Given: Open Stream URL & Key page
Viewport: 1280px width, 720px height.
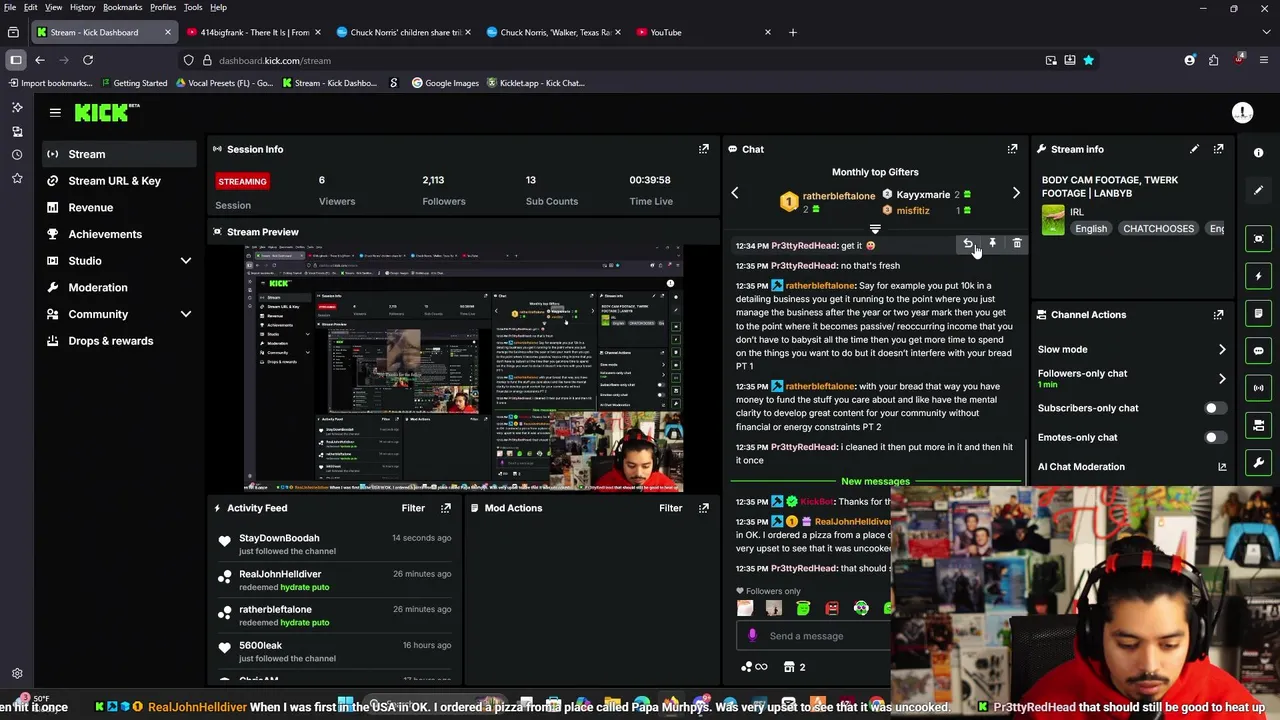Looking at the screenshot, I should [x=121, y=181].
